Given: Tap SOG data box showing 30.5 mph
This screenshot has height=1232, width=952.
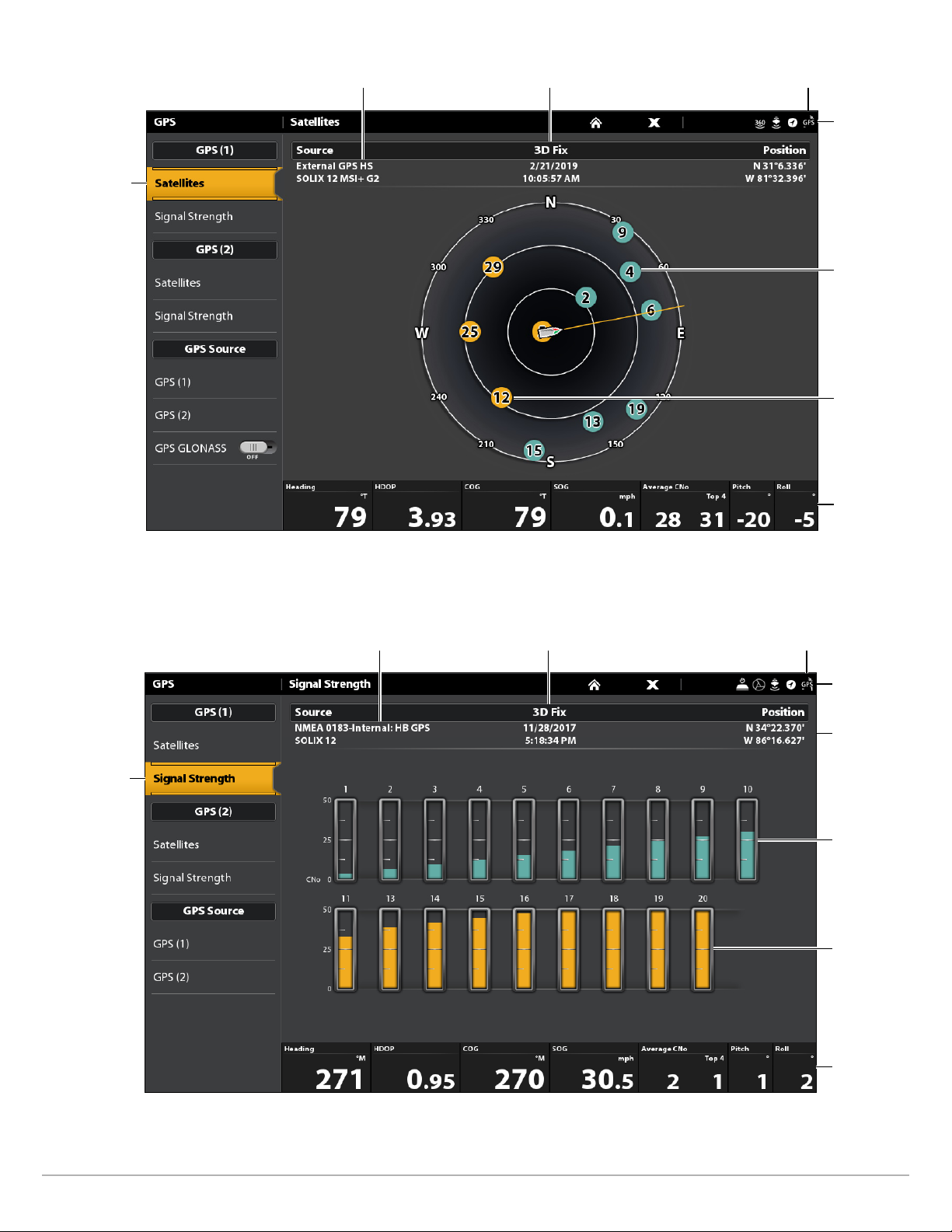Looking at the screenshot, I should [594, 1069].
